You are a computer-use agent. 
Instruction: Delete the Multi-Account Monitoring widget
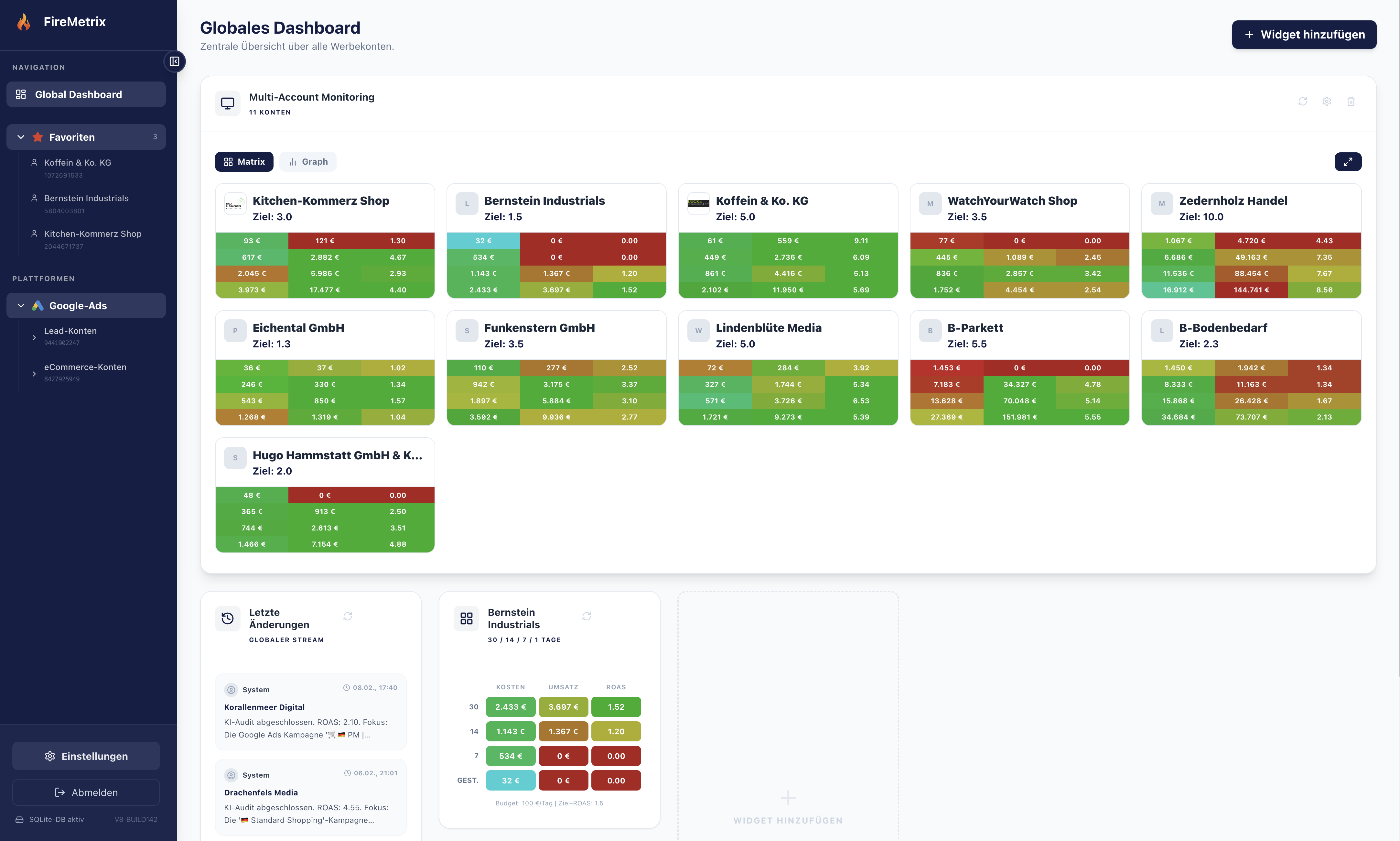1351,101
